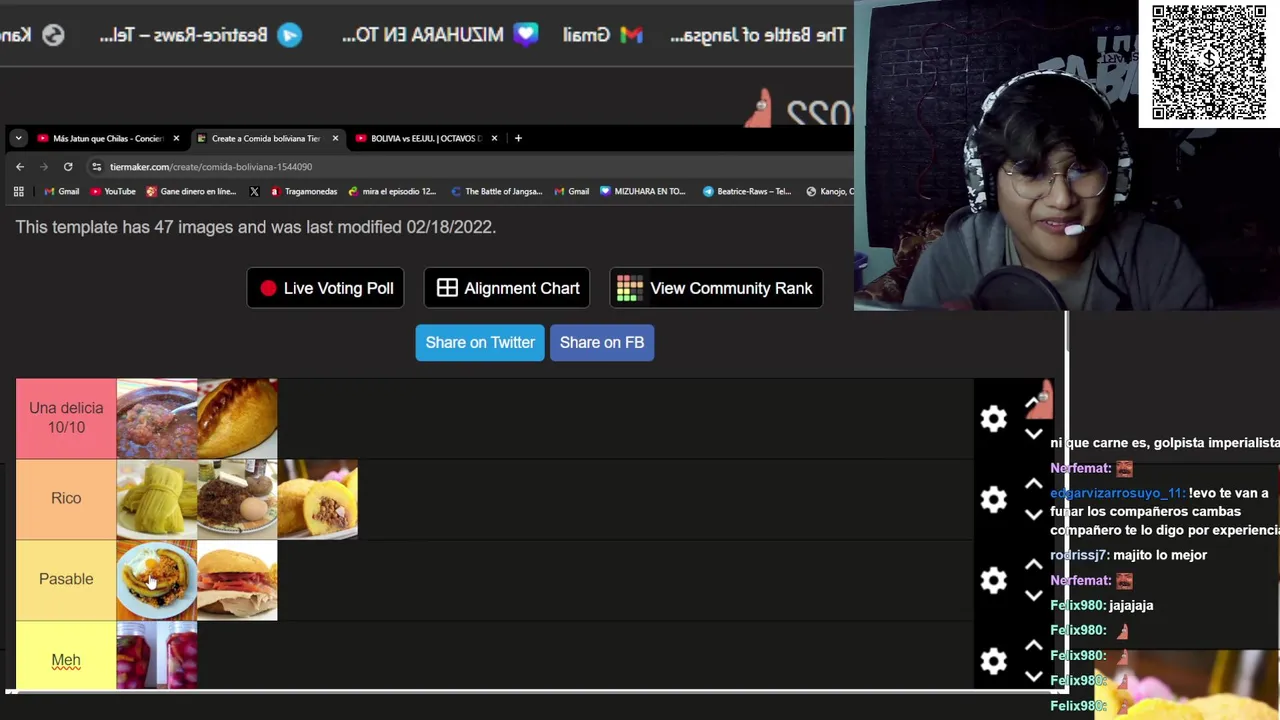Move the Pasable tier up with its arrow
The height and width of the screenshot is (720, 1280).
[1033, 565]
